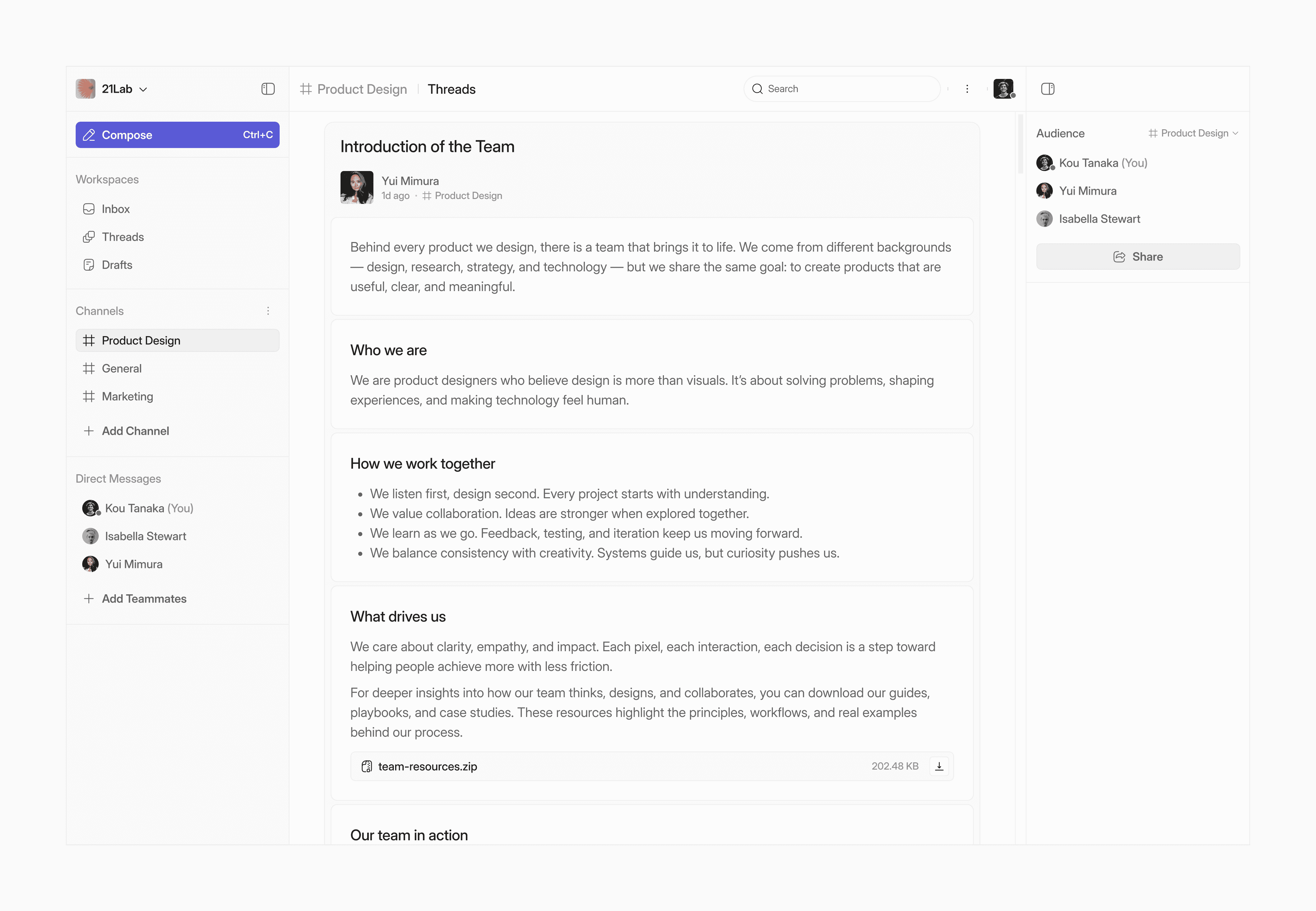1316x911 pixels.
Task: Go to Threads in Workspaces
Action: (x=122, y=237)
